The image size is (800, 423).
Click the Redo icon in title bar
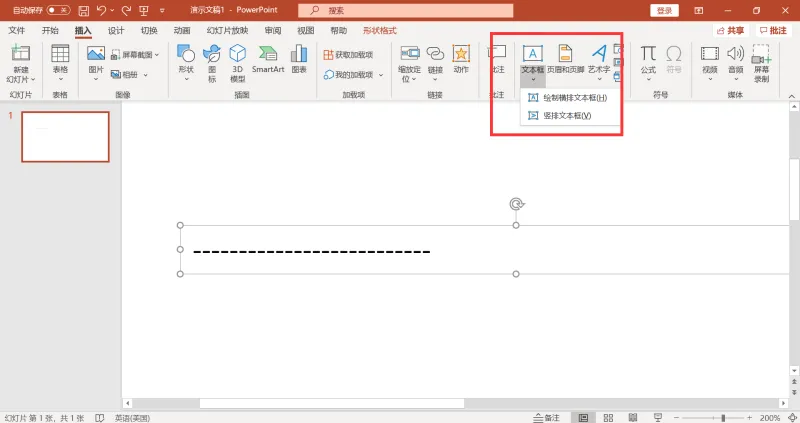coord(127,10)
